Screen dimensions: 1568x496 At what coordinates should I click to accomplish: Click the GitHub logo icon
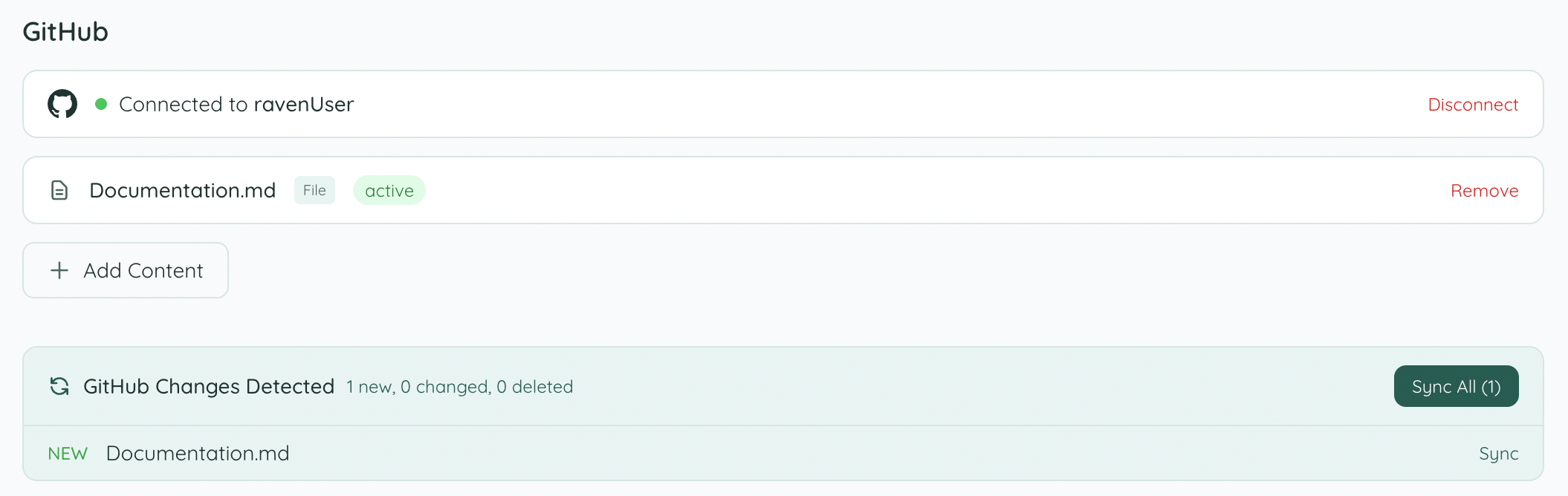pyautogui.click(x=62, y=104)
